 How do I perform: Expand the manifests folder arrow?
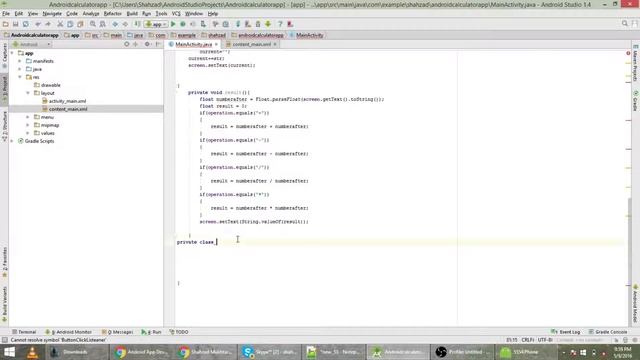point(20,61)
